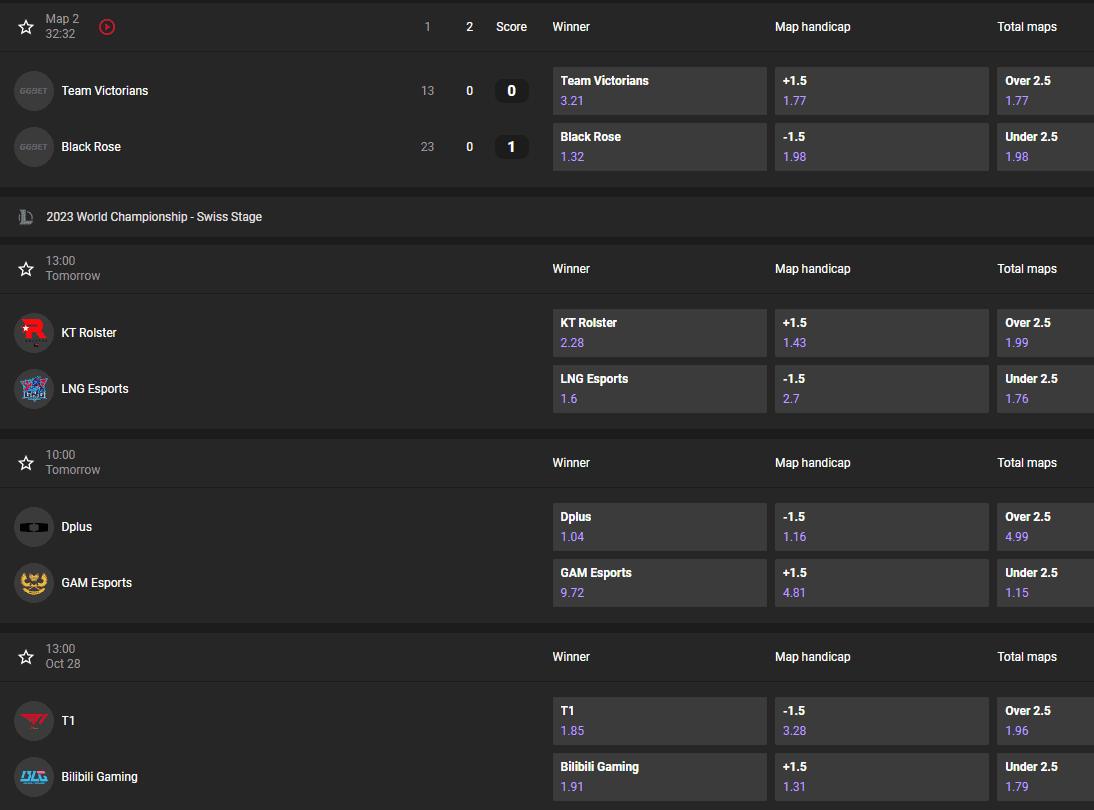
Task: Open Dplus team name
Action: 77,527
